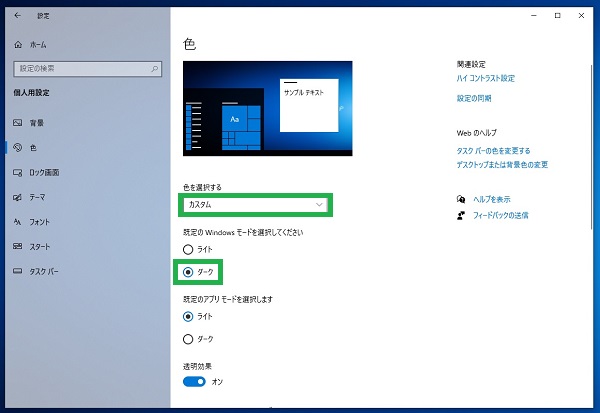Click the フォント font icon
Screen dimensions: 600x413
coord(17,222)
